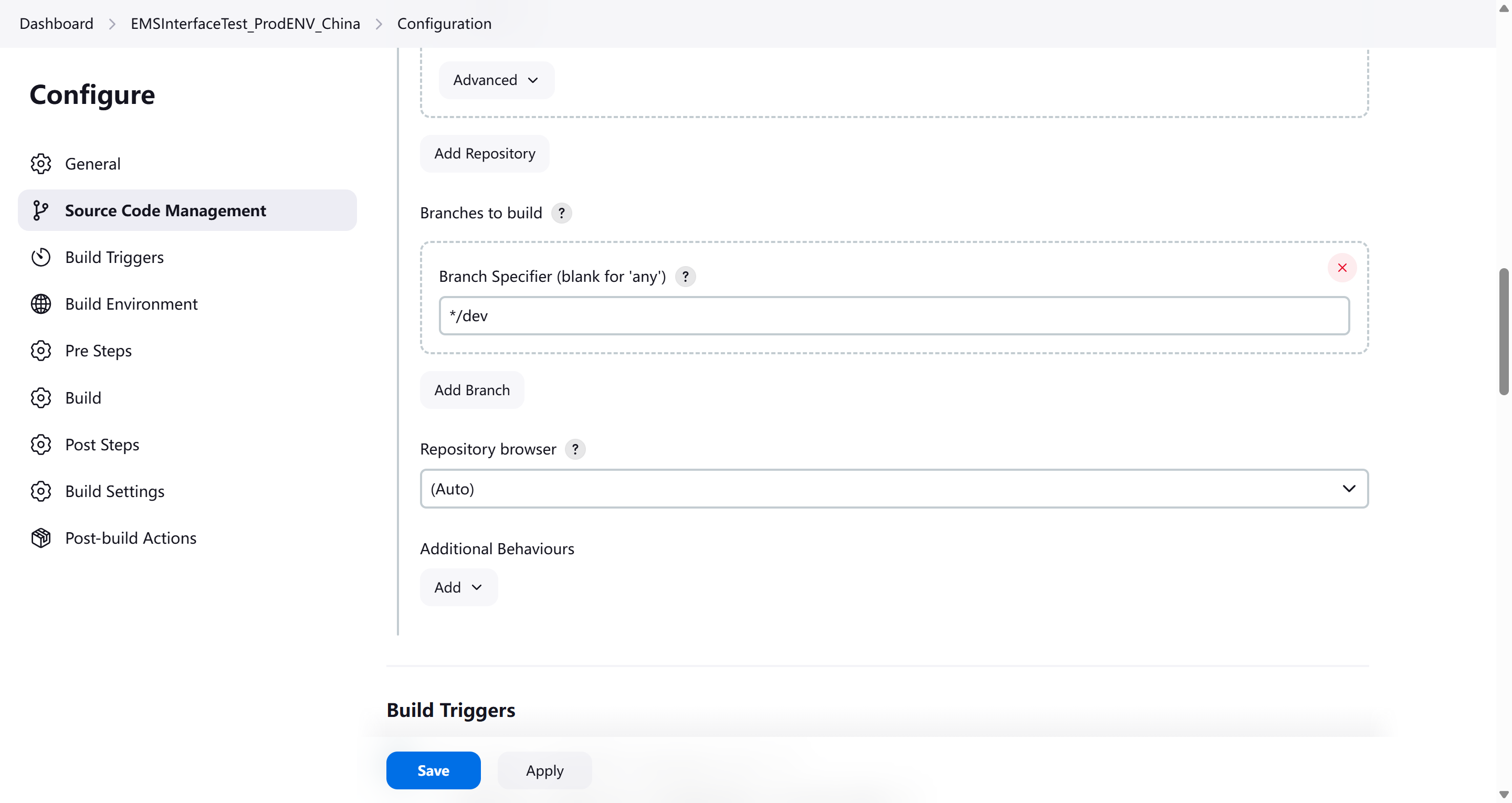The image size is (1512, 803).
Task: Open the Additional Behaviours Add dropdown
Action: coord(458,587)
